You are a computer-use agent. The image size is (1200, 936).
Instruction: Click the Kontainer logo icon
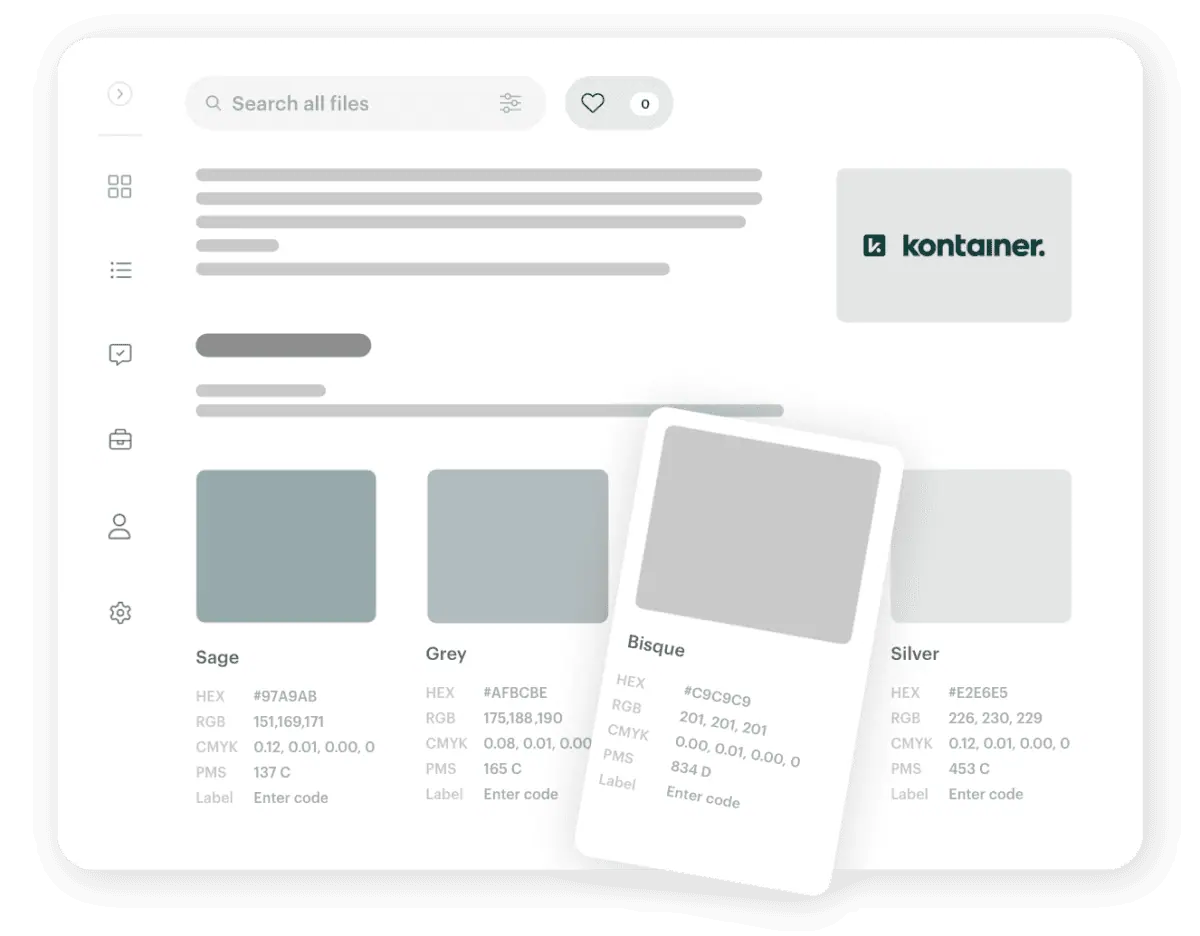[872, 244]
